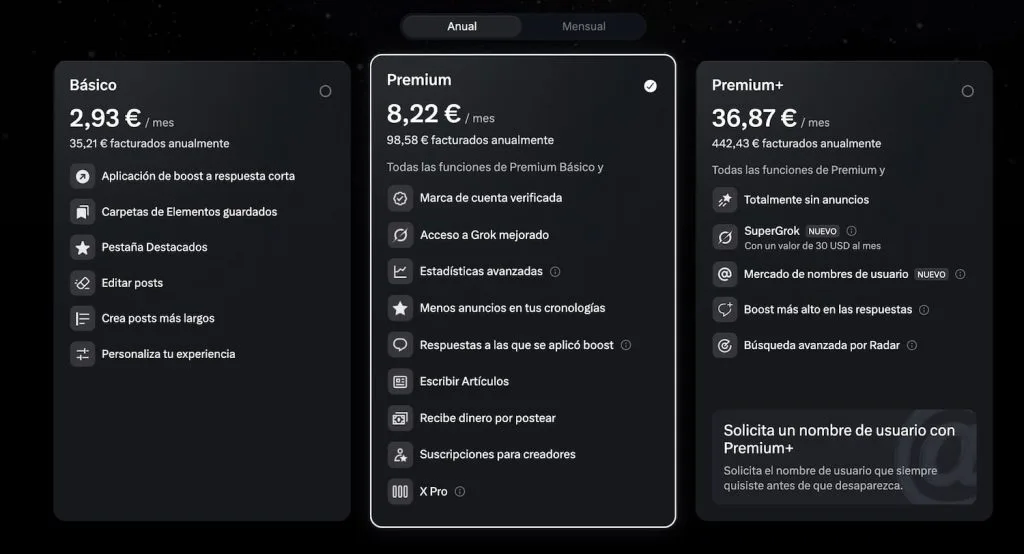The width and height of the screenshot is (1024, 554).
Task: Click the Grok access icon in Premium
Action: [x=400, y=235]
